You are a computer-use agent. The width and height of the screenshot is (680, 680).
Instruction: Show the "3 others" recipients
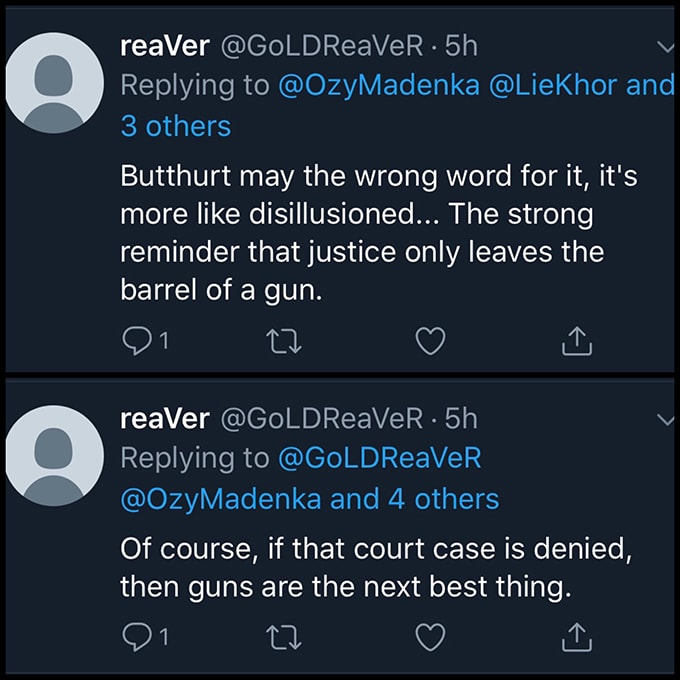coord(175,126)
